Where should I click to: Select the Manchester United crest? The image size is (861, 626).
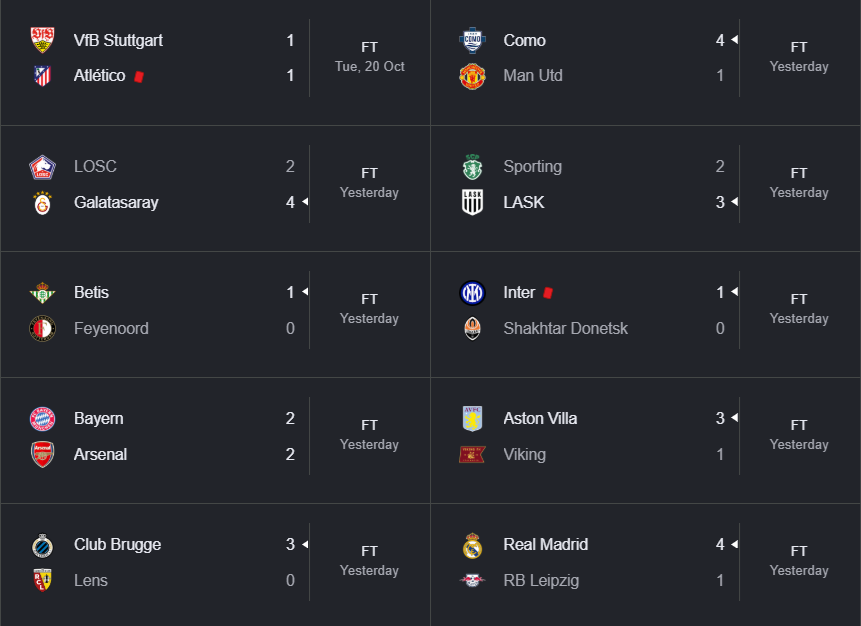[x=472, y=76]
